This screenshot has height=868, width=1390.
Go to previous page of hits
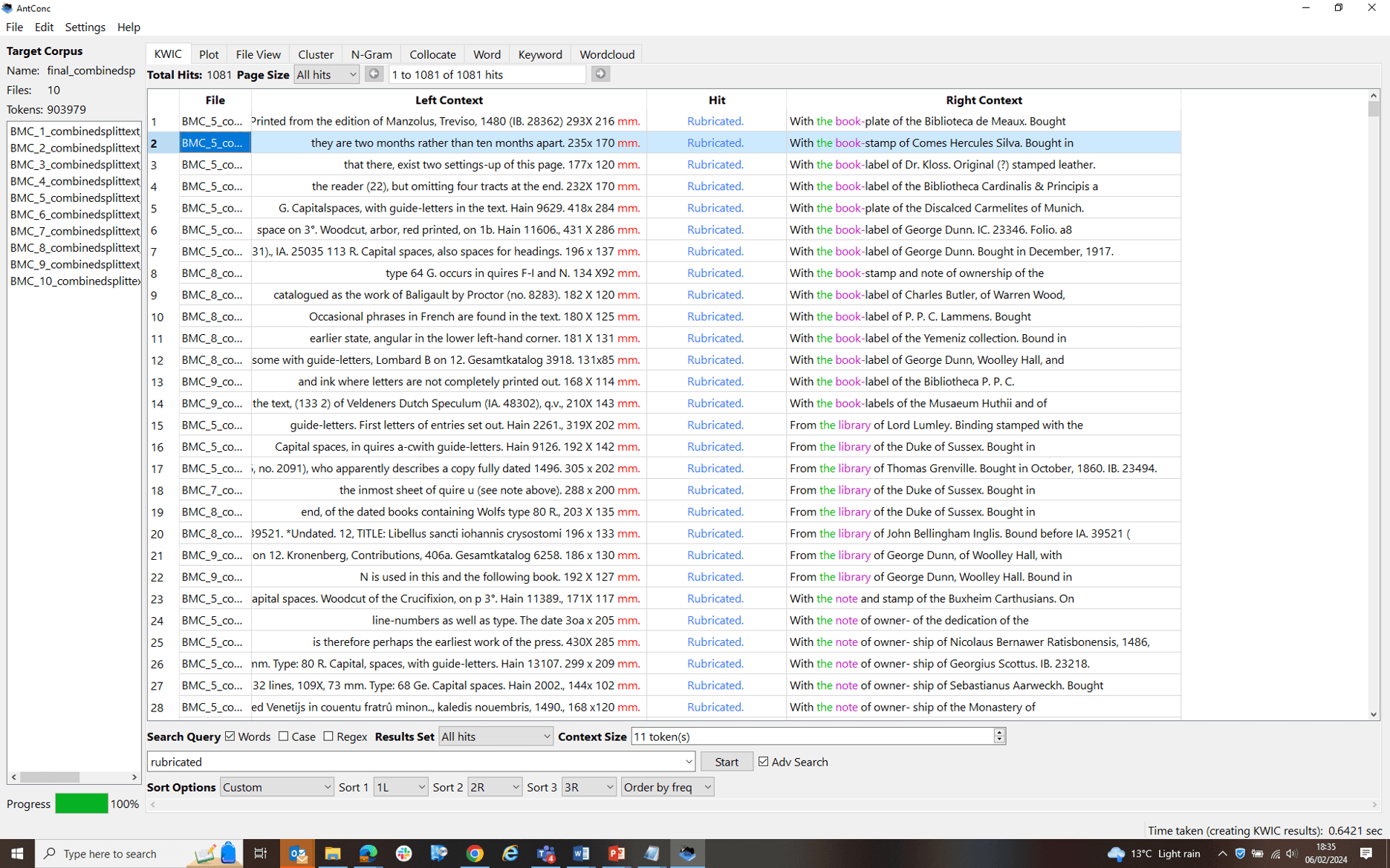tap(374, 74)
